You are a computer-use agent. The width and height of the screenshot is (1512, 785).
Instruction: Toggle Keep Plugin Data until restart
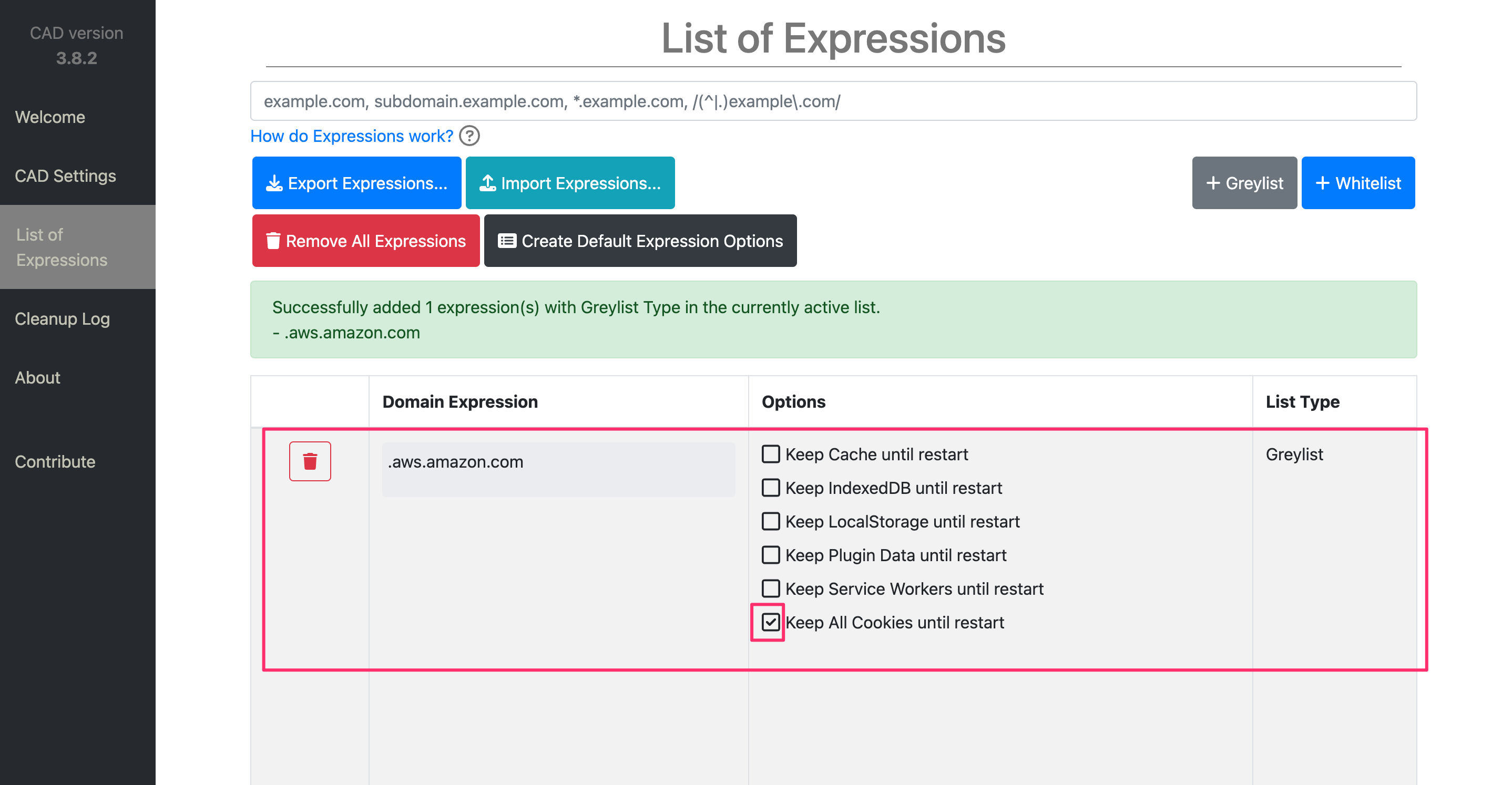pyautogui.click(x=771, y=555)
